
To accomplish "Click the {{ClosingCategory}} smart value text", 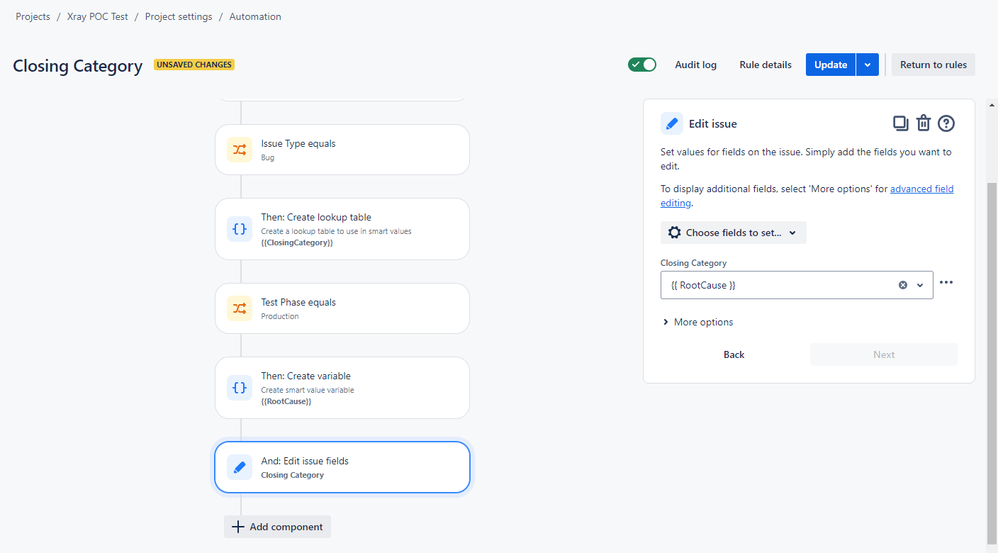I will pyautogui.click(x=297, y=242).
